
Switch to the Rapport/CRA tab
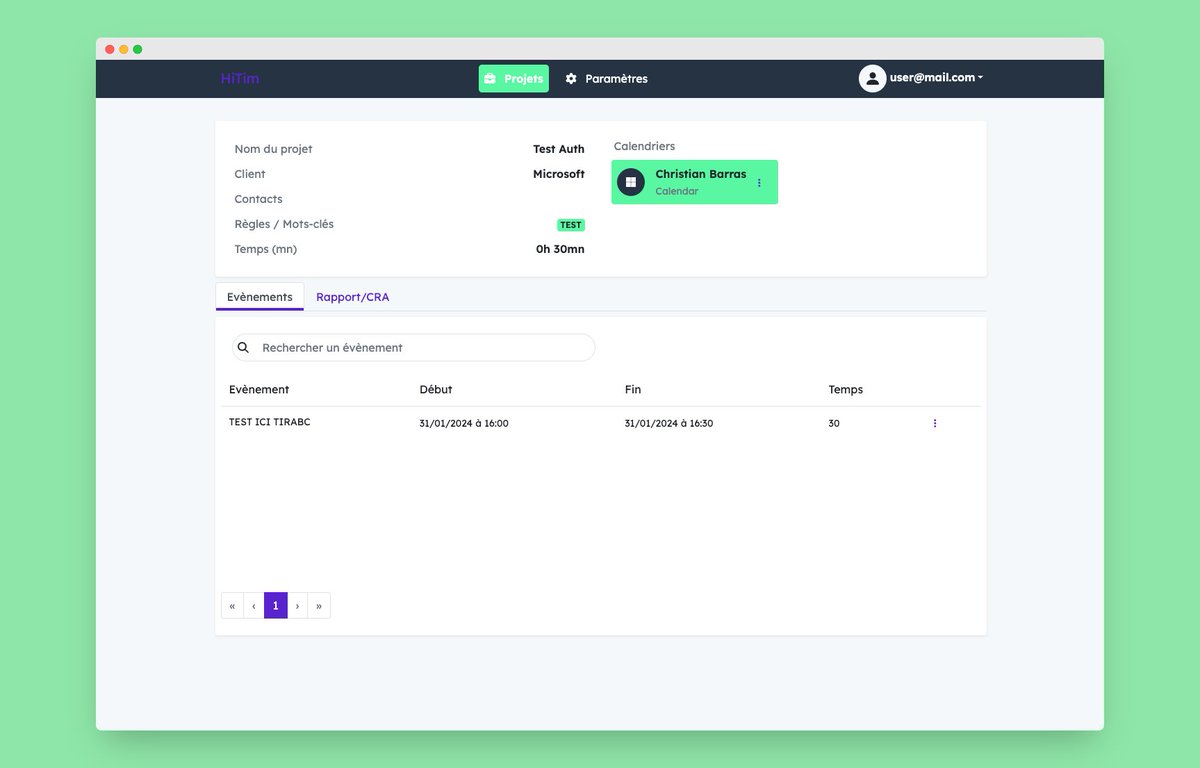(353, 297)
